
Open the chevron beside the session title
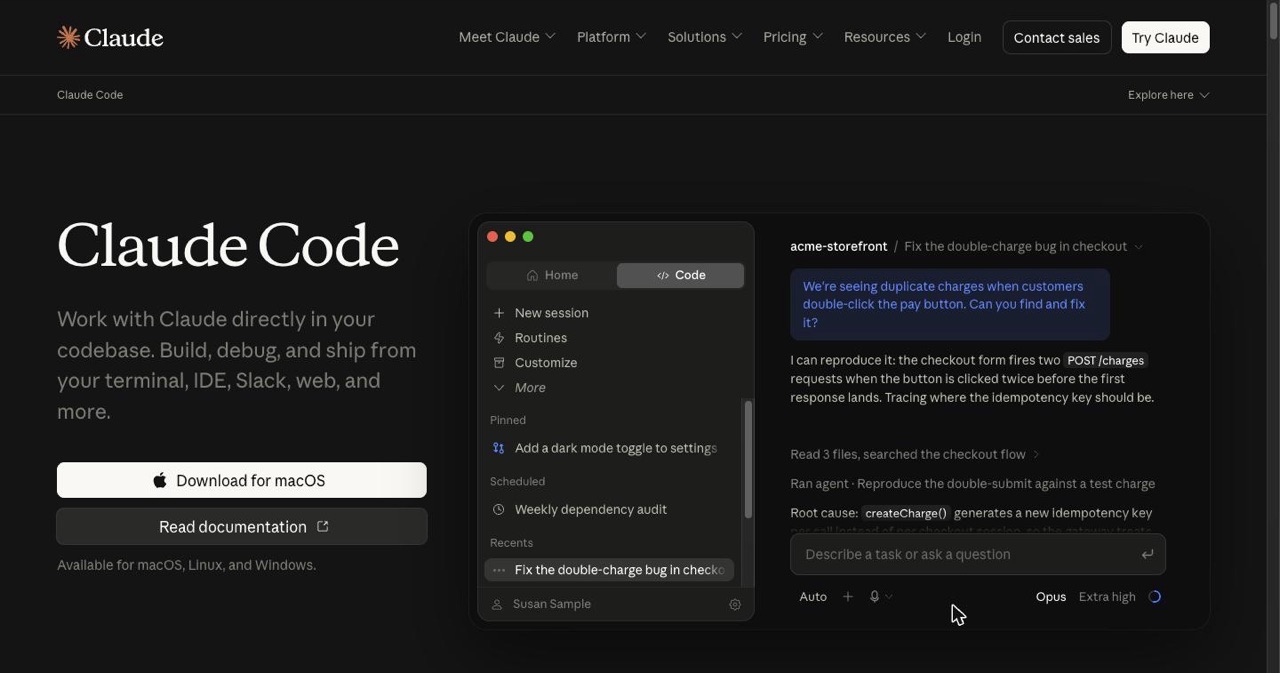(x=1138, y=247)
